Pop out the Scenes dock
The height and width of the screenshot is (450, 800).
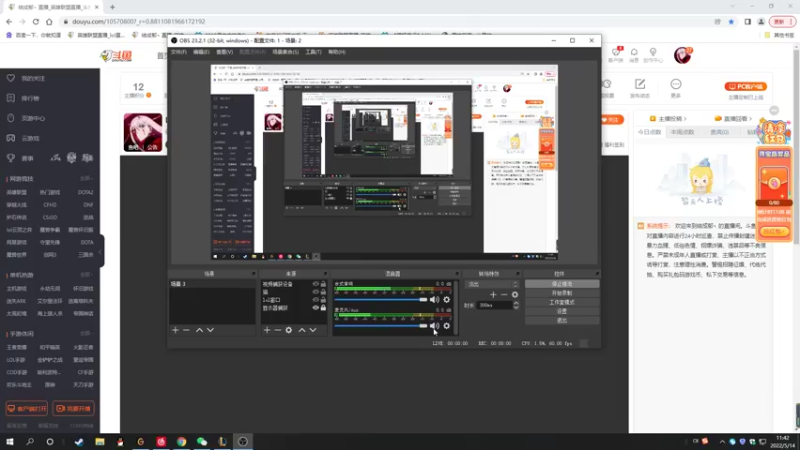click(x=253, y=274)
